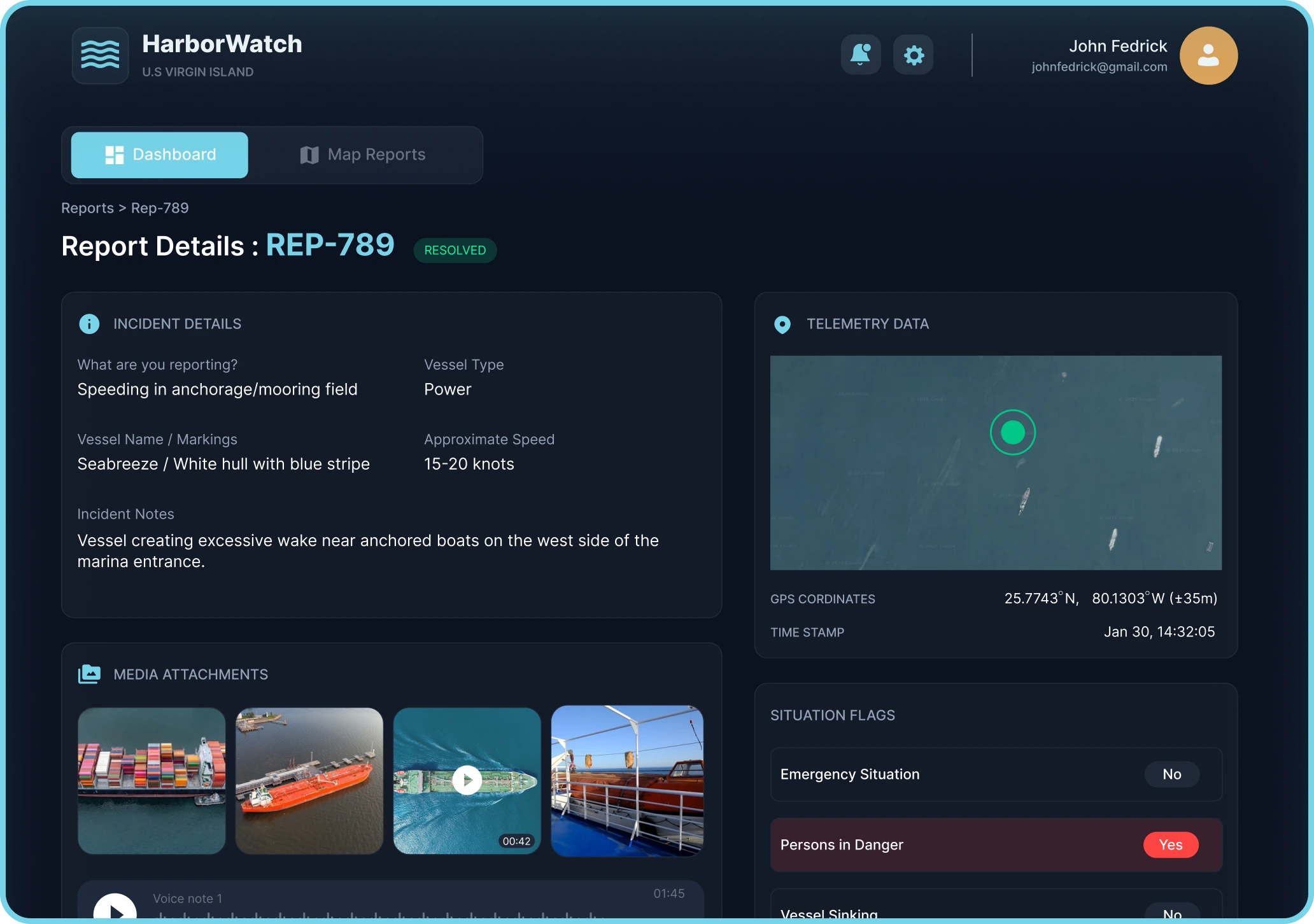The width and height of the screenshot is (1314, 924).
Task: Click John Fedrick's profile avatar
Action: (x=1208, y=55)
